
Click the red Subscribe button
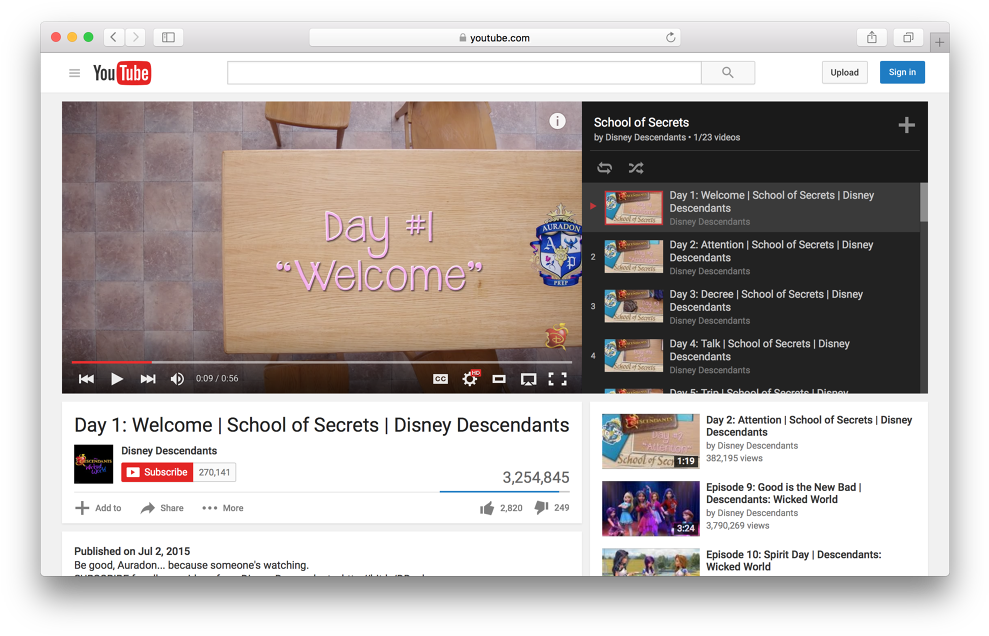pos(157,472)
